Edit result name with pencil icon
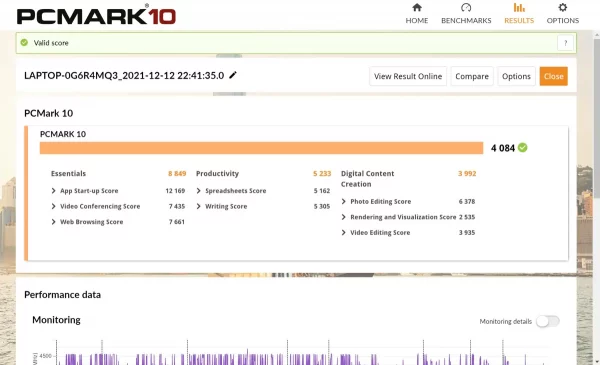The width and height of the screenshot is (600, 365). coord(233,75)
